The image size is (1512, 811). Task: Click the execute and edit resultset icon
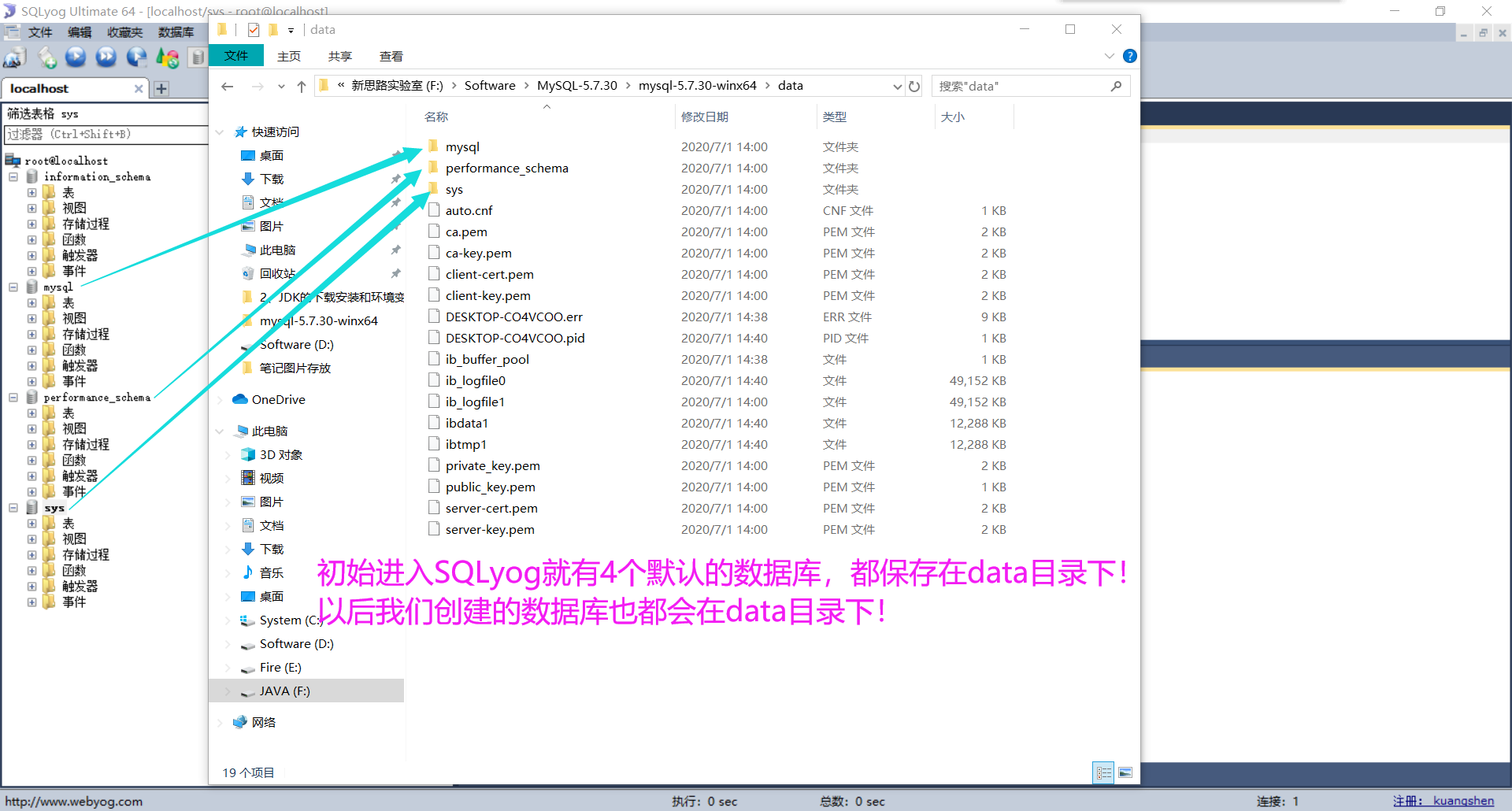(x=136, y=57)
